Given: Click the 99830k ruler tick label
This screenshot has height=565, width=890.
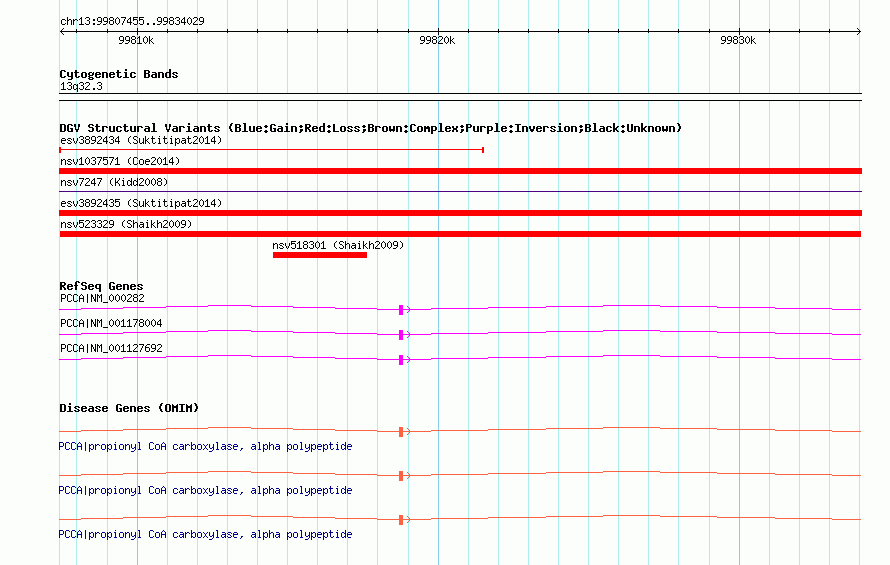Looking at the screenshot, I should tap(738, 40).
